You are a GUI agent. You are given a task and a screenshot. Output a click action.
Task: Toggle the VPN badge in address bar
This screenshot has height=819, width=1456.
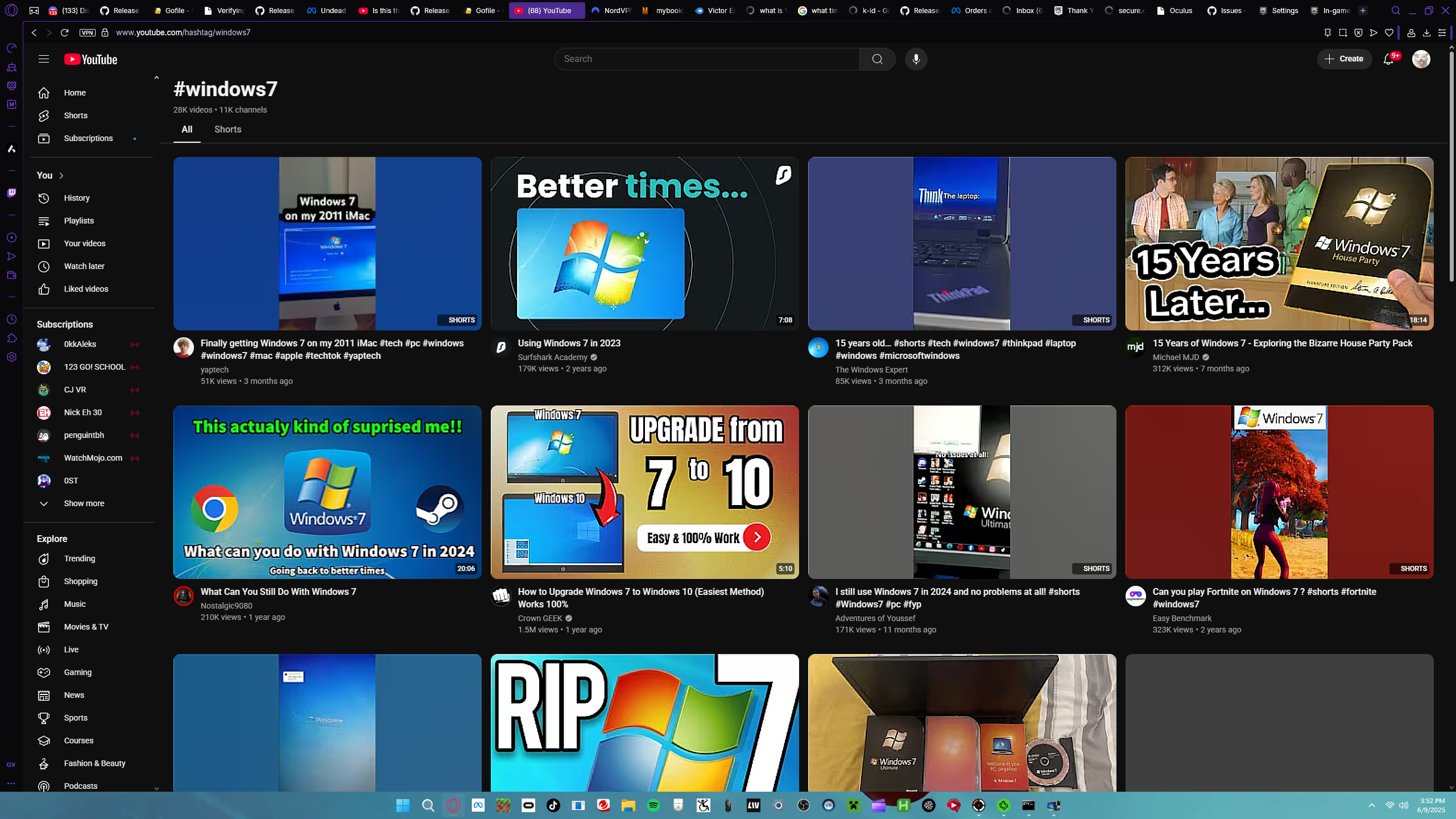[x=87, y=32]
